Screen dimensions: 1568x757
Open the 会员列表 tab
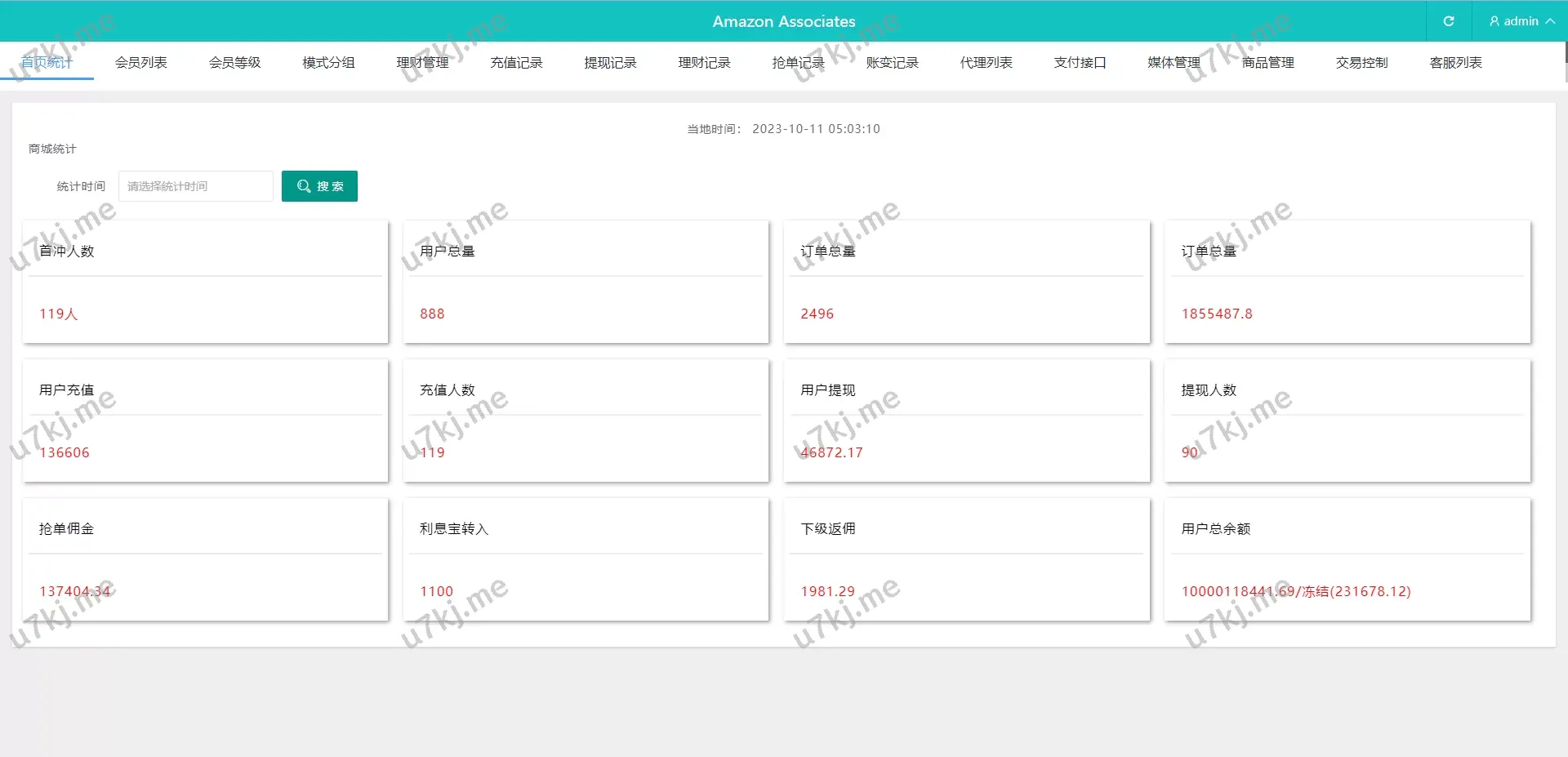tap(140, 63)
